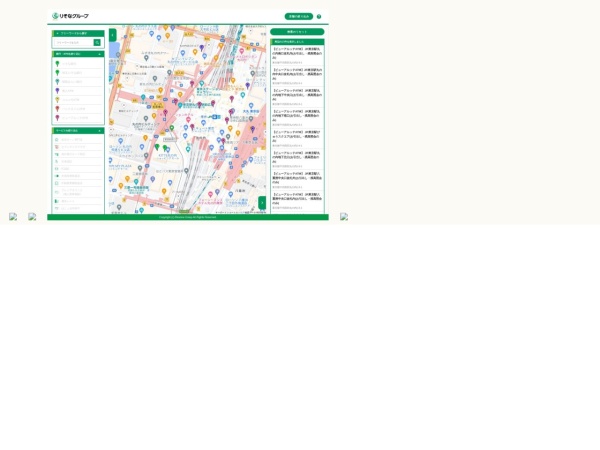
Task: Click the green button beside the help icon
Action: click(298, 16)
